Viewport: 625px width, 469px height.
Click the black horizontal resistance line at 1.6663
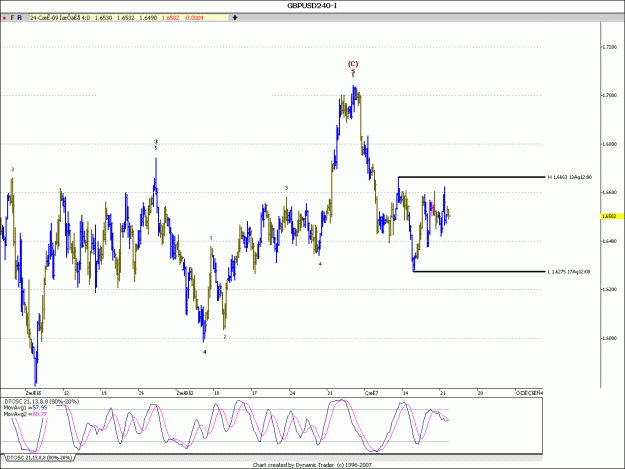[x=471, y=177]
